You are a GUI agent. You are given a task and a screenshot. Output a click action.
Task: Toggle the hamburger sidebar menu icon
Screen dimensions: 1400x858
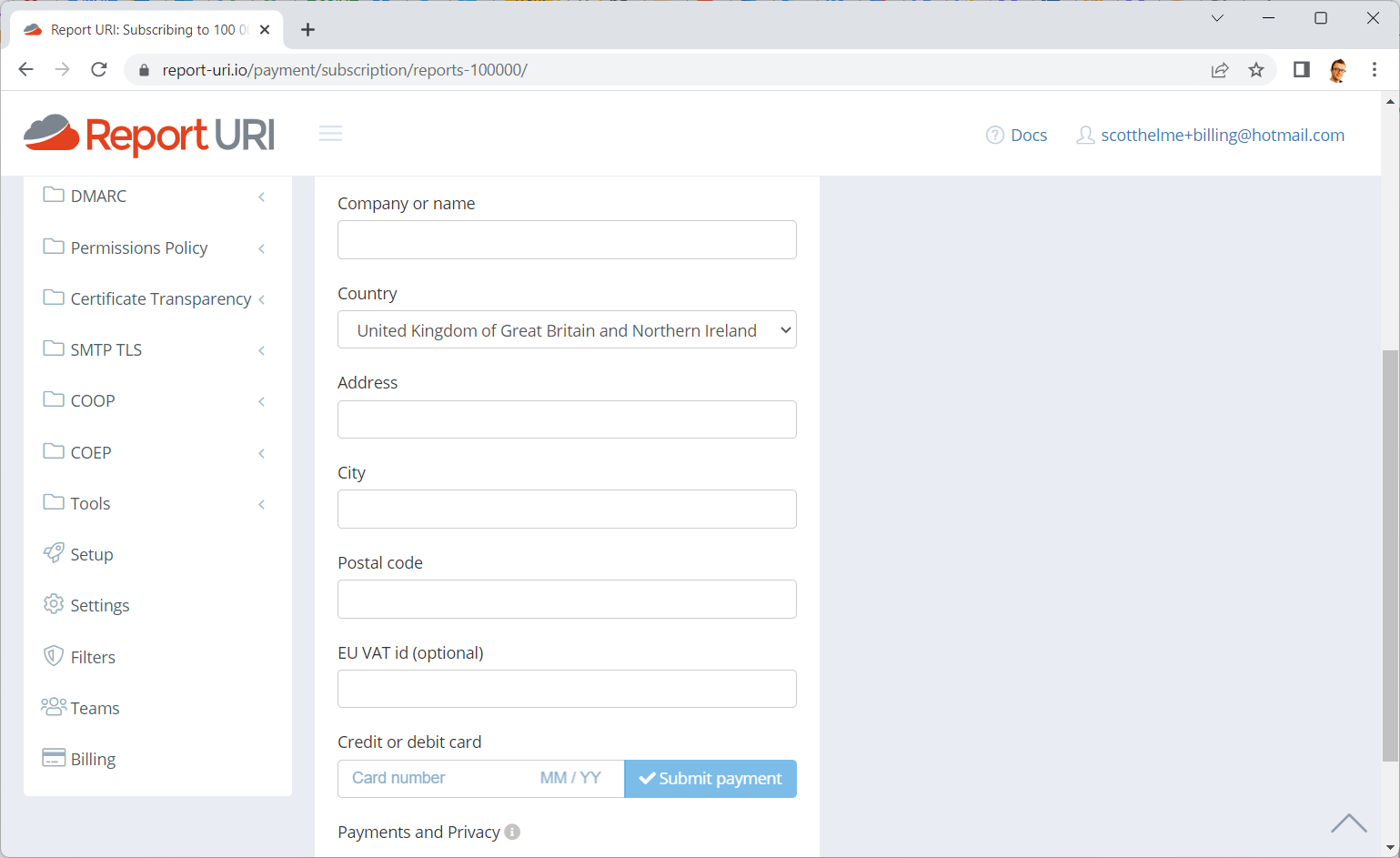click(330, 135)
